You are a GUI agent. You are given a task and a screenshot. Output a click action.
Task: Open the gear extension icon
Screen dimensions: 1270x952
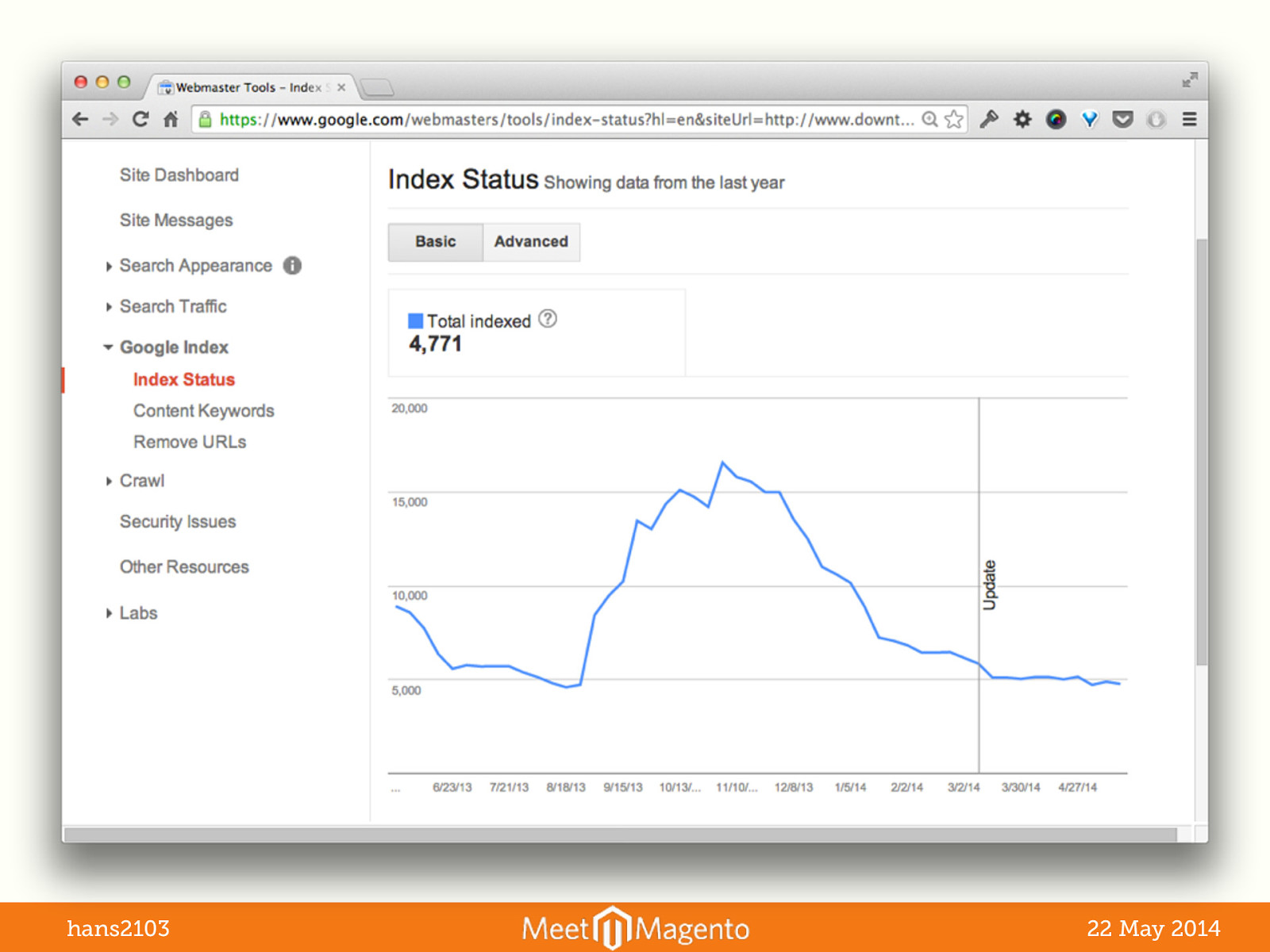coord(1022,120)
